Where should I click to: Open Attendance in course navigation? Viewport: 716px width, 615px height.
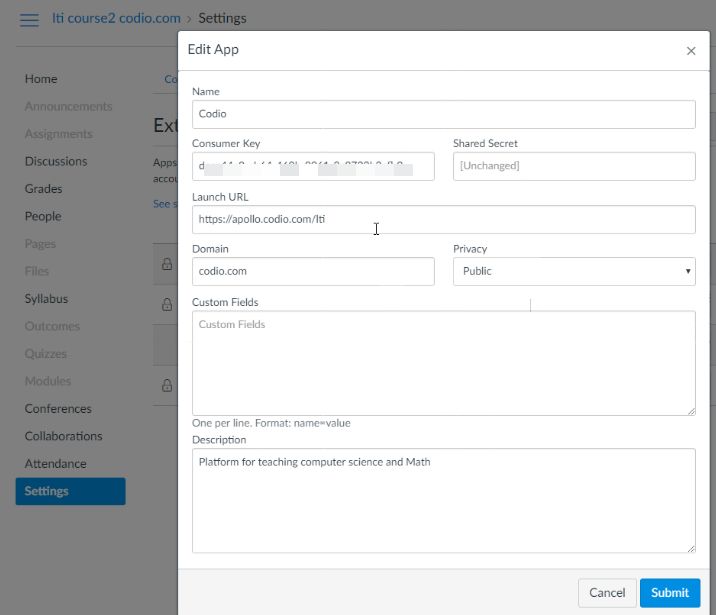(55, 463)
